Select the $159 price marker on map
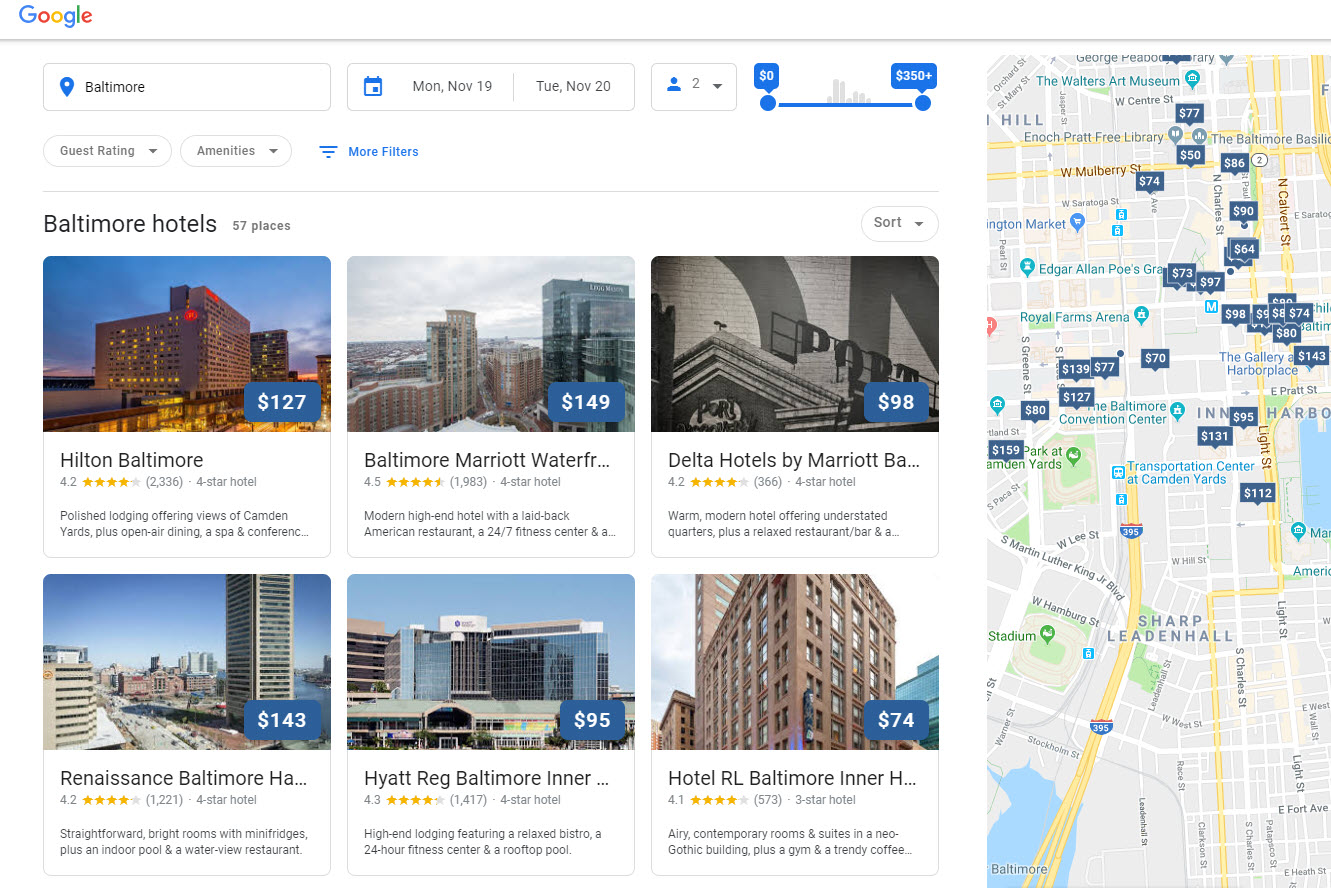 1005,450
